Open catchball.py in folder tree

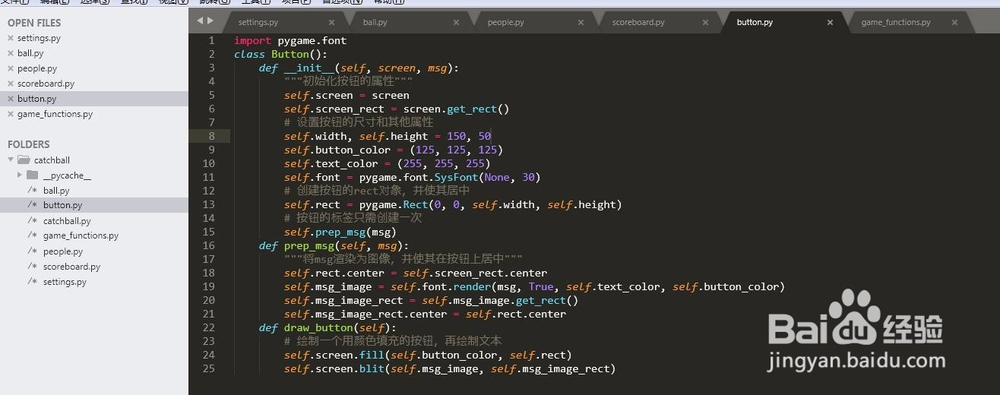coord(67,221)
